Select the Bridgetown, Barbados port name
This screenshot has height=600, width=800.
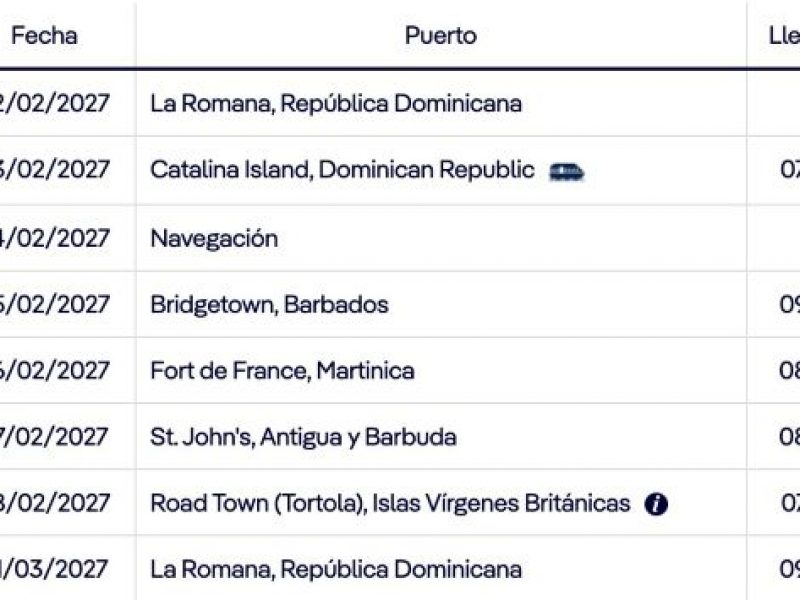click(x=269, y=304)
